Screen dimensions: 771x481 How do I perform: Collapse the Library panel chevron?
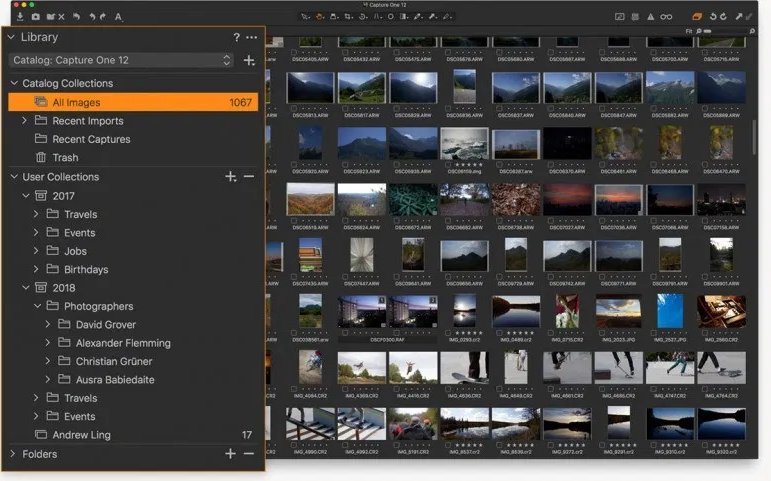pos(11,37)
